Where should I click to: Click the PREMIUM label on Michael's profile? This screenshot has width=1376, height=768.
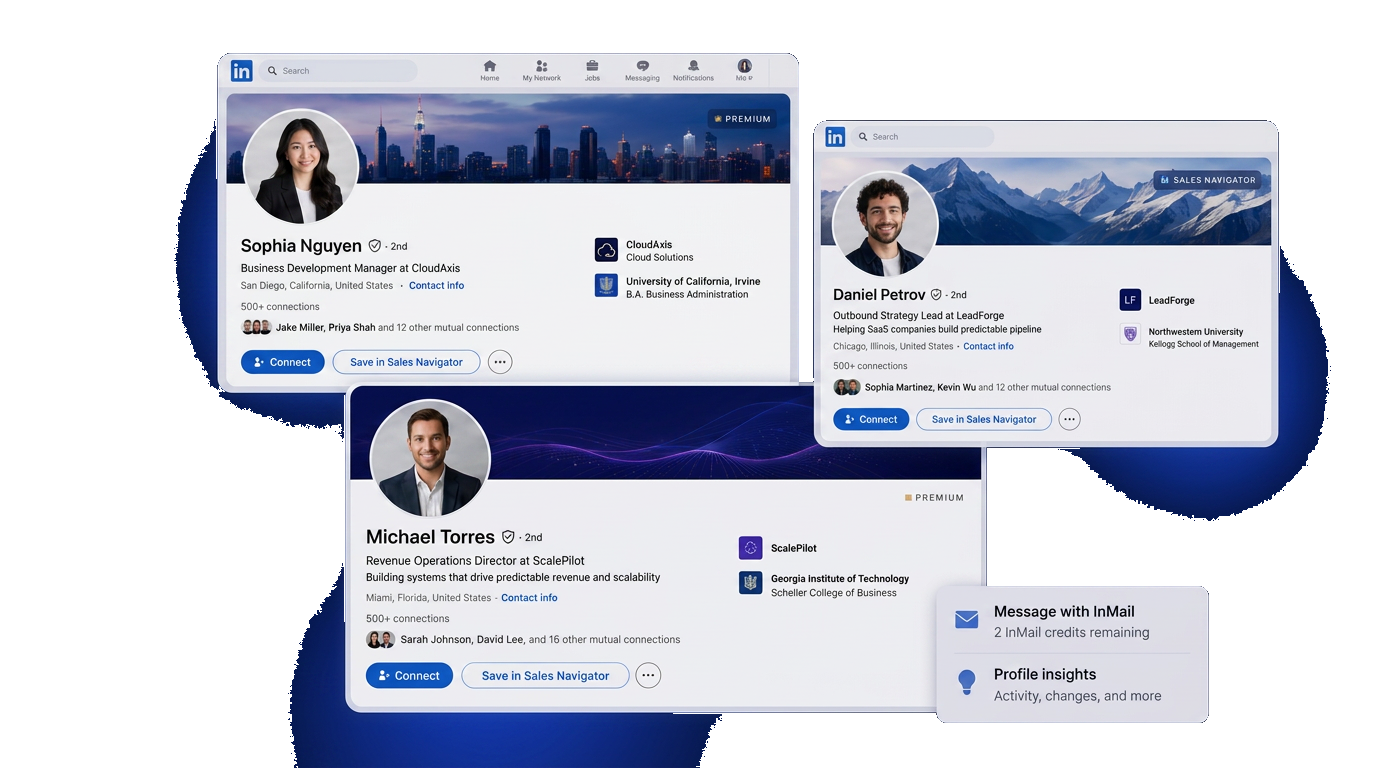coord(934,497)
